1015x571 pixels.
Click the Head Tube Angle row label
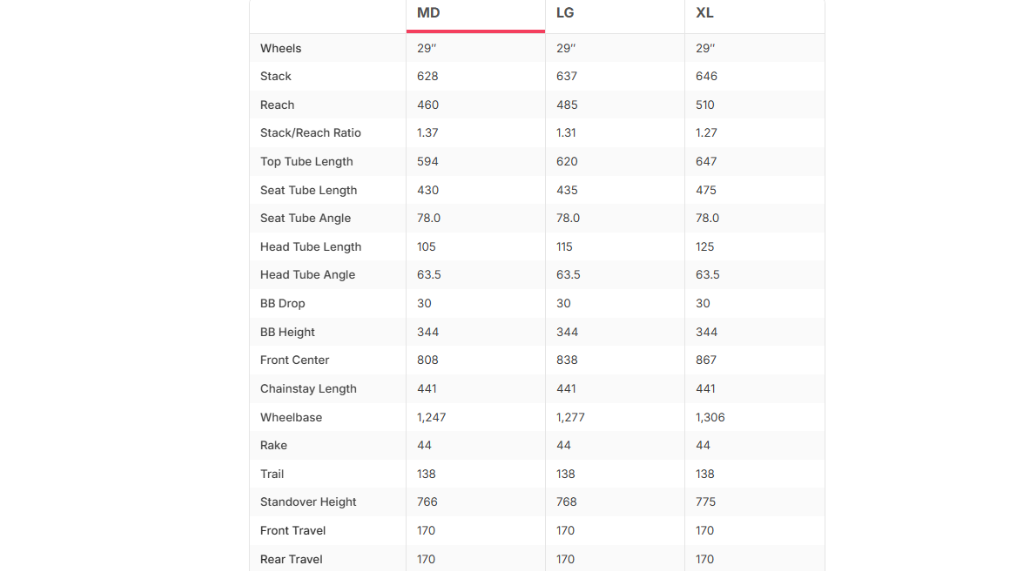(x=307, y=275)
